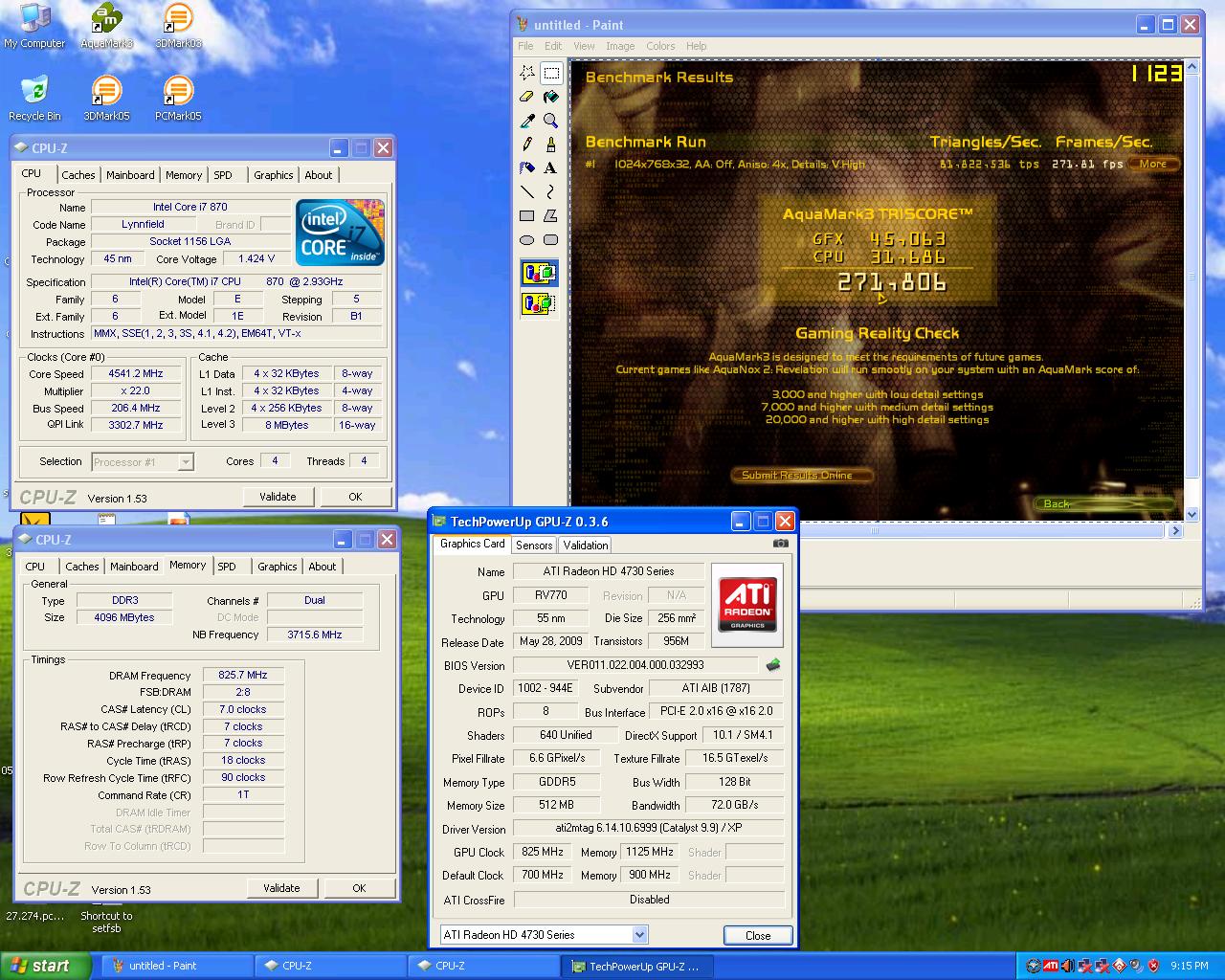Screen dimensions: 1225x980
Task: Click the BIOS Version field in GPU-Z
Action: pyautogui.click(x=635, y=665)
